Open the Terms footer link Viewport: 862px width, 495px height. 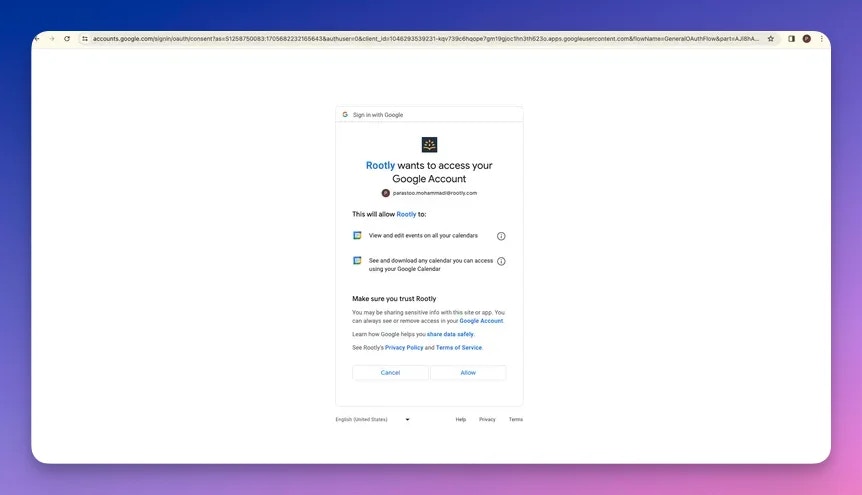[516, 420]
